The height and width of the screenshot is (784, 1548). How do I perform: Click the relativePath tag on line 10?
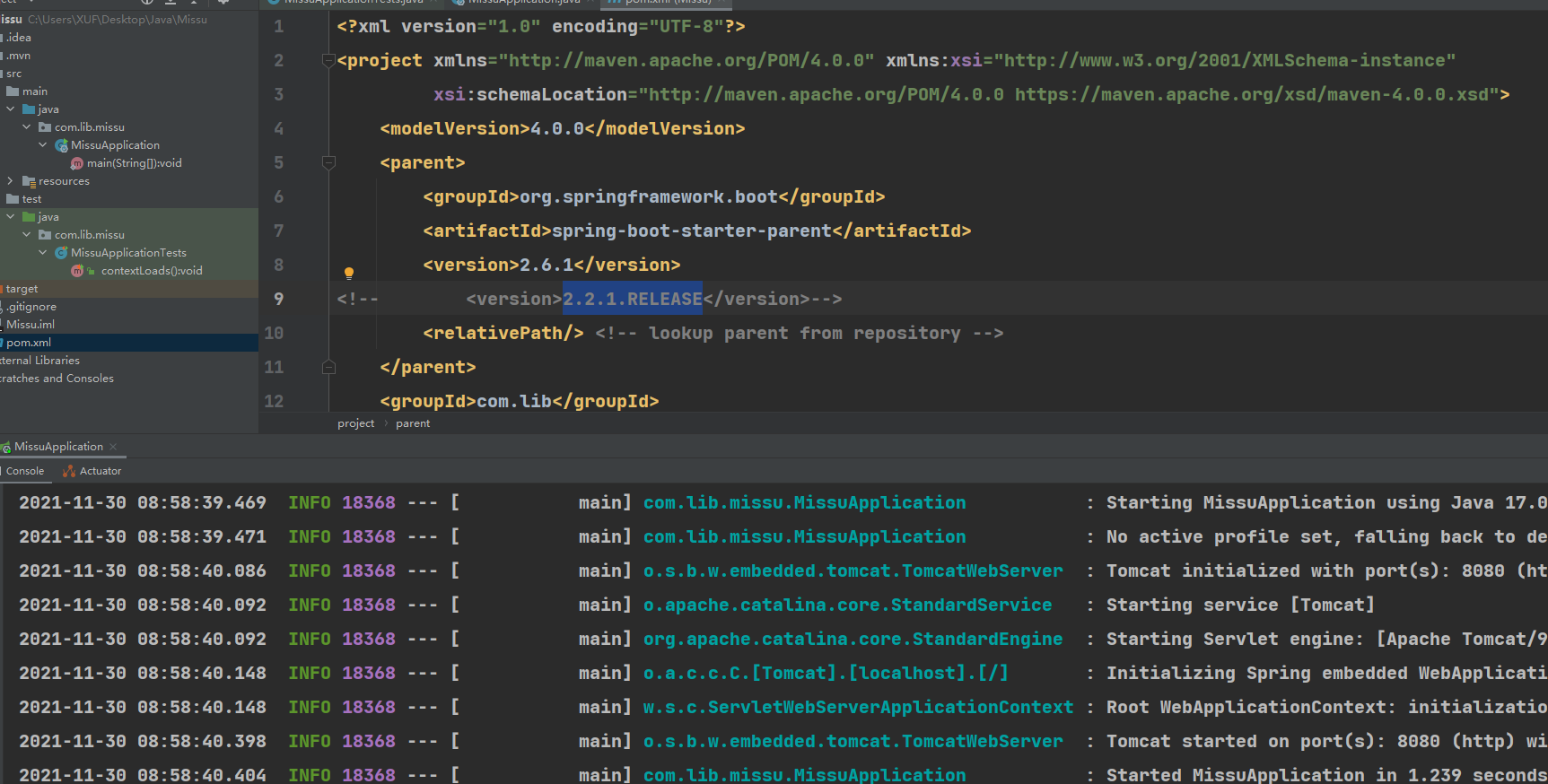(x=503, y=333)
